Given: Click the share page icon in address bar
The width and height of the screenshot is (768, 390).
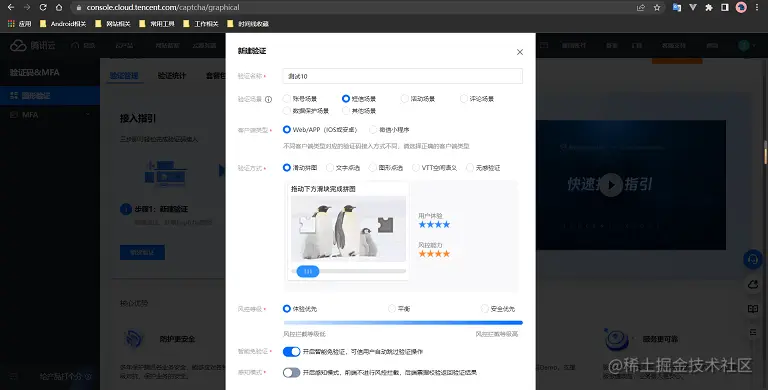Looking at the screenshot, I should pyautogui.click(x=641, y=7).
